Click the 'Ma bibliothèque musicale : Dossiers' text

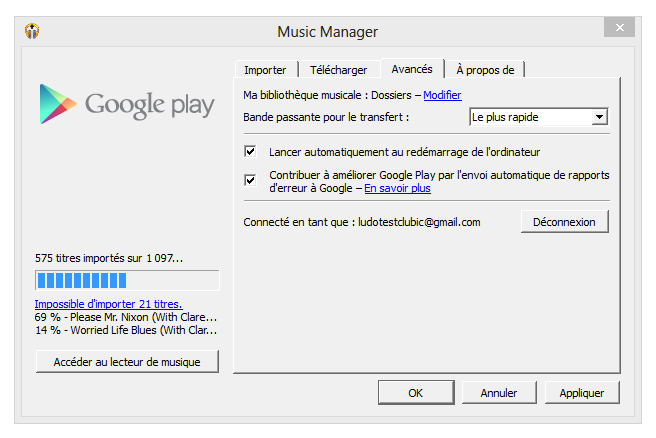click(328, 95)
